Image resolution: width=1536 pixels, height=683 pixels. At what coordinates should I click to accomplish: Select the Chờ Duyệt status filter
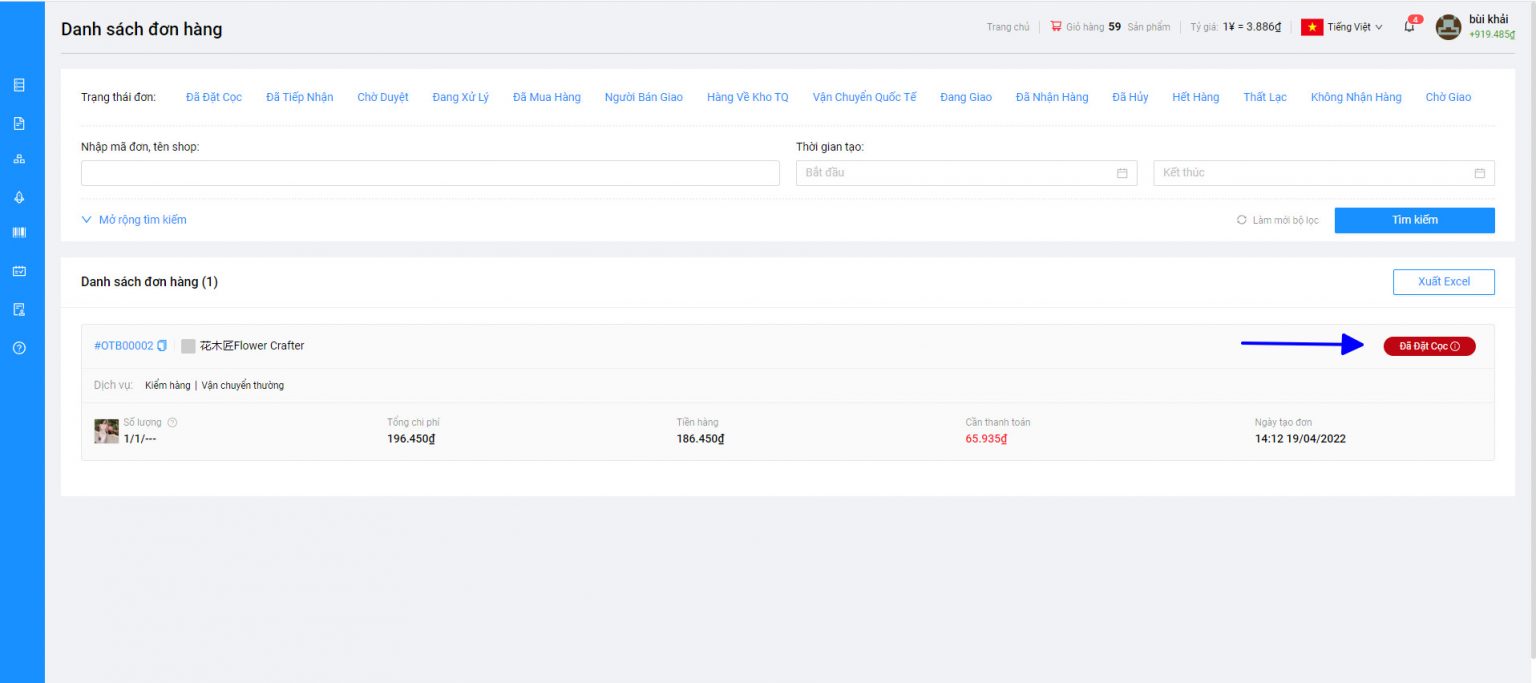coord(383,97)
